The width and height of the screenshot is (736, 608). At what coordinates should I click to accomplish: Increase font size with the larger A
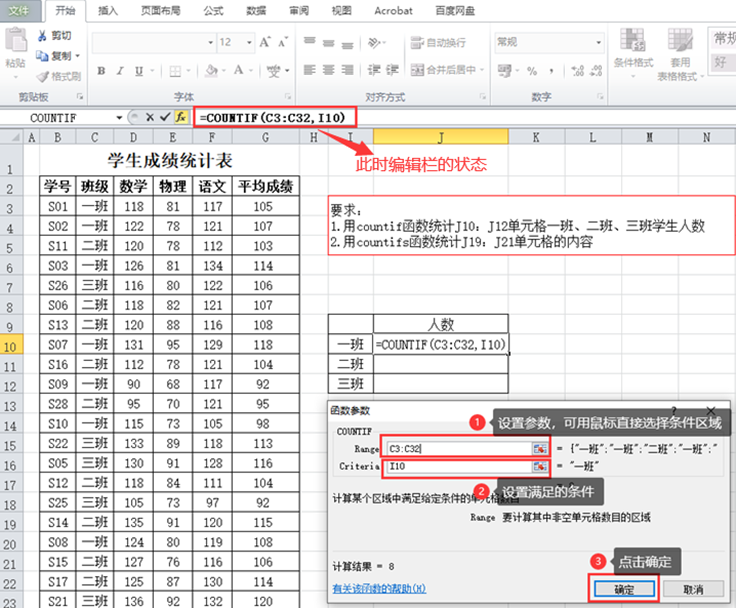(265, 42)
